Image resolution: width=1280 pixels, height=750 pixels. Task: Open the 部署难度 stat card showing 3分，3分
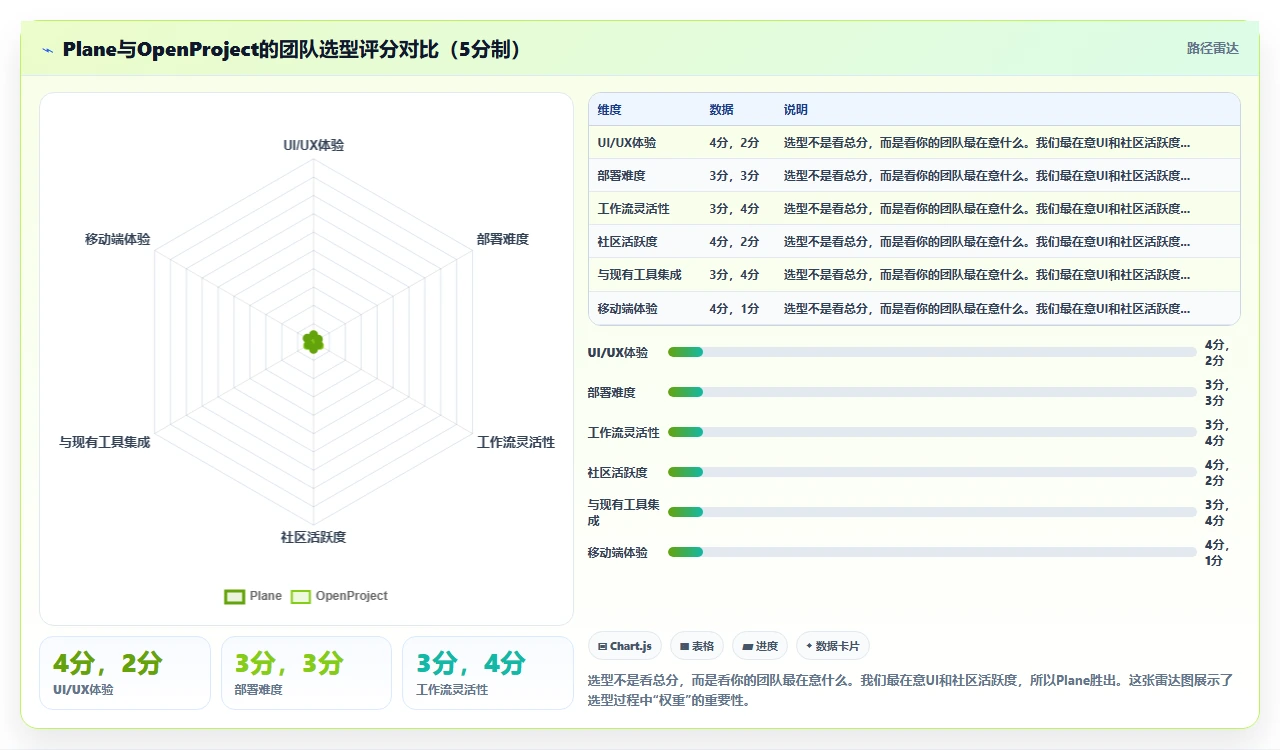(306, 673)
